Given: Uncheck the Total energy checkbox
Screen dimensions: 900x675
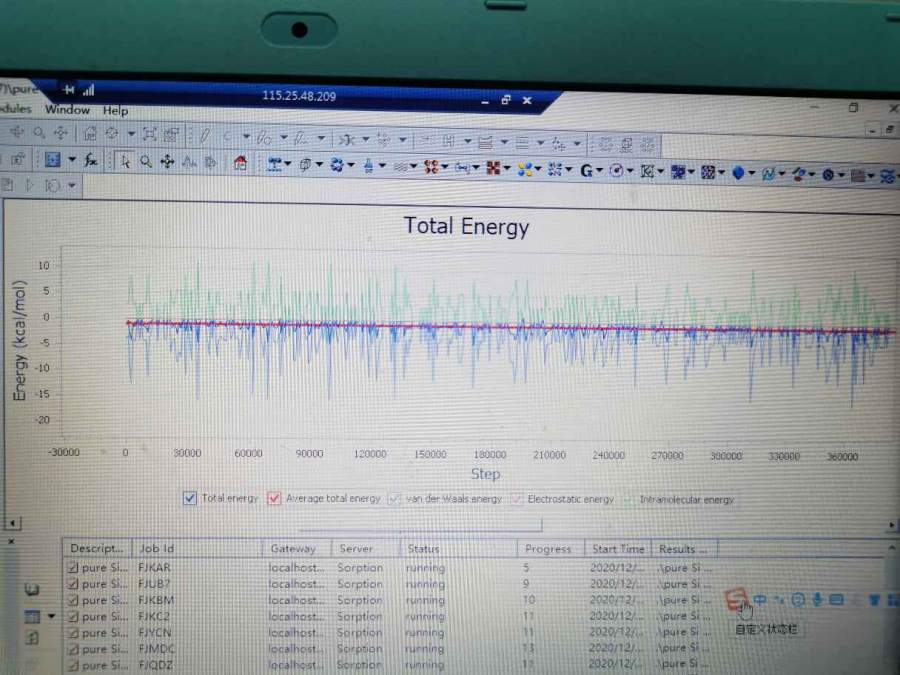Looking at the screenshot, I should (x=190, y=498).
